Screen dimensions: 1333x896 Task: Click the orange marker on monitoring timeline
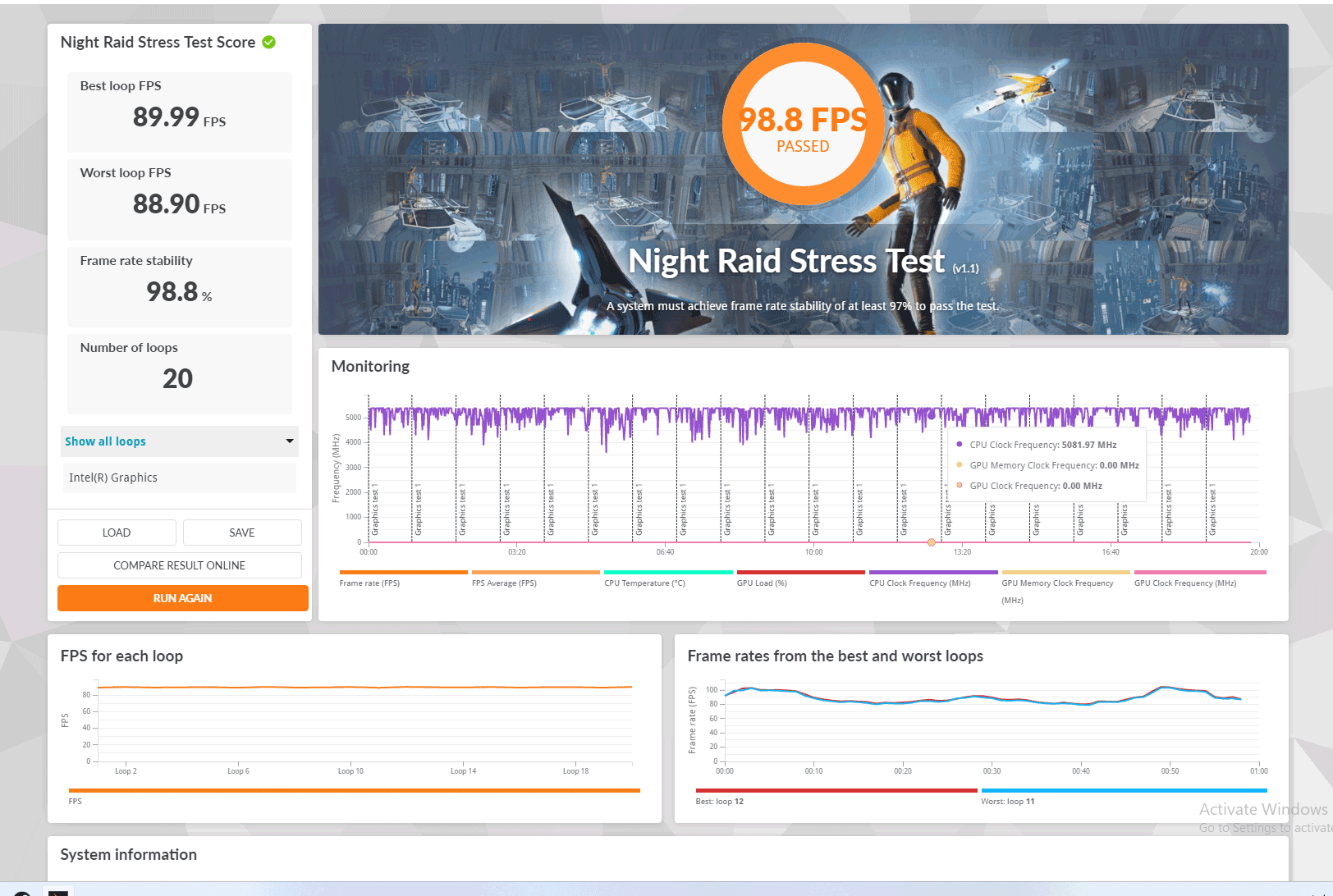coord(931,542)
